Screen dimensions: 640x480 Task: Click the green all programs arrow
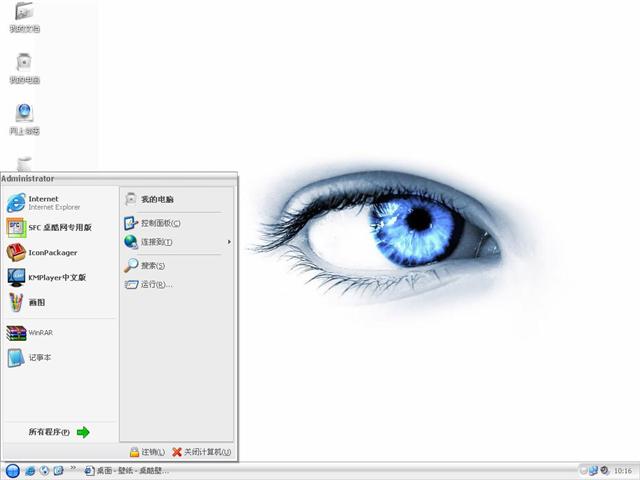83,432
